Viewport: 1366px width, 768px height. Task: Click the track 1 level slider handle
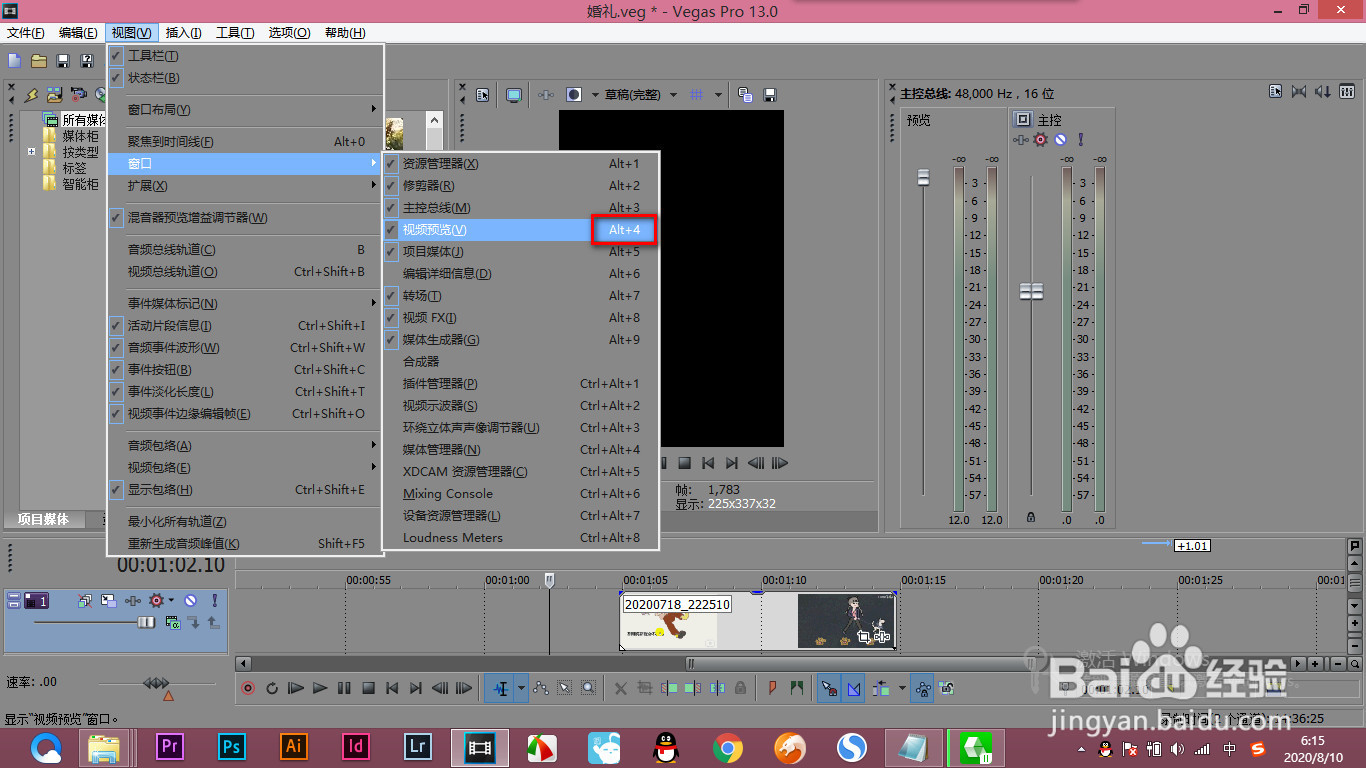point(147,622)
